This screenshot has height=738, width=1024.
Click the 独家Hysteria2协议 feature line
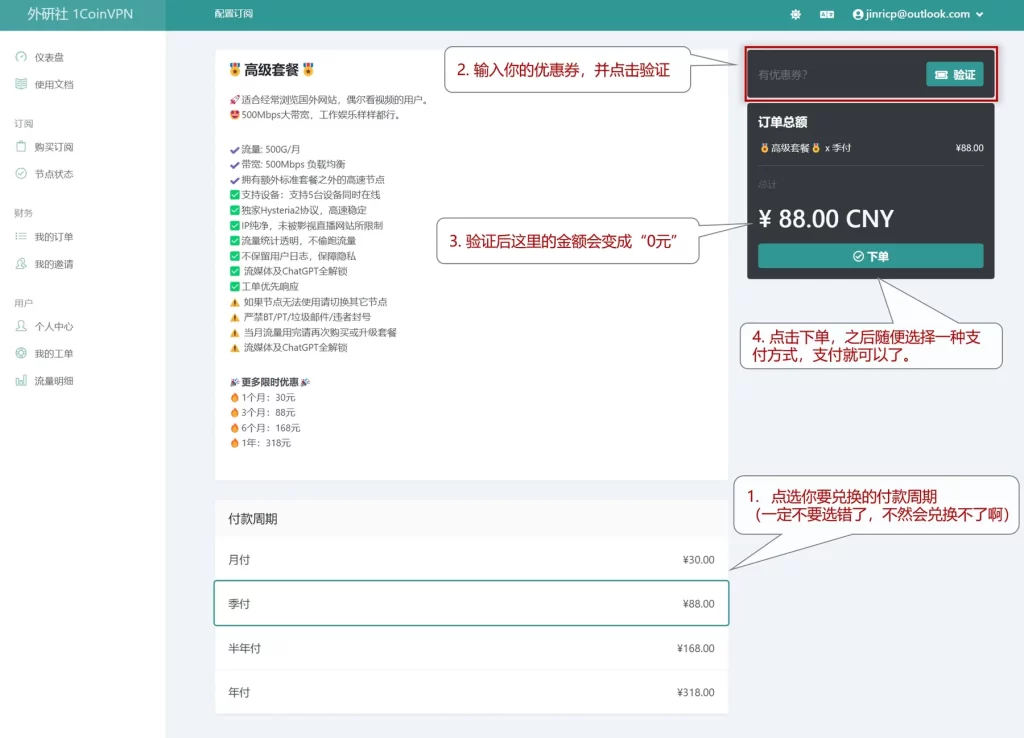(298, 210)
